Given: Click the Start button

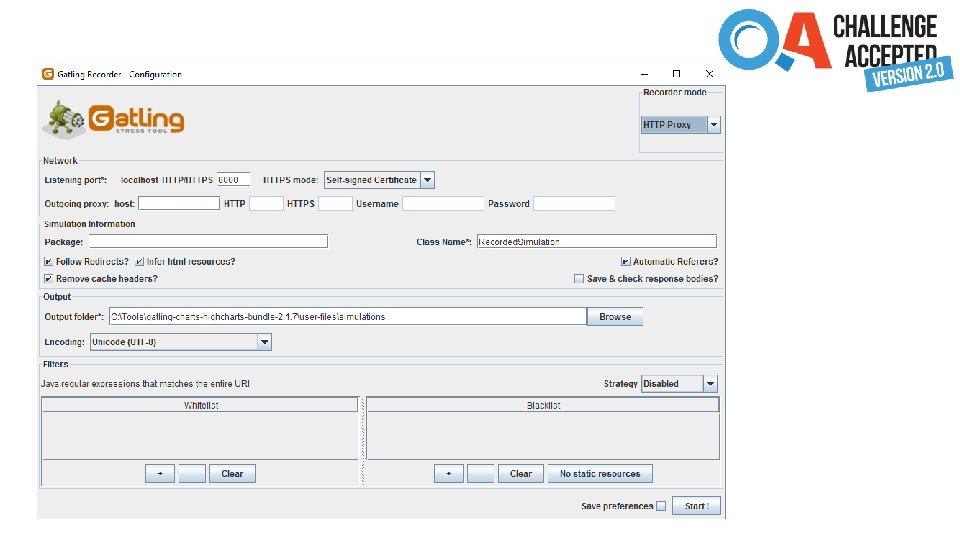Looking at the screenshot, I should [x=696, y=506].
